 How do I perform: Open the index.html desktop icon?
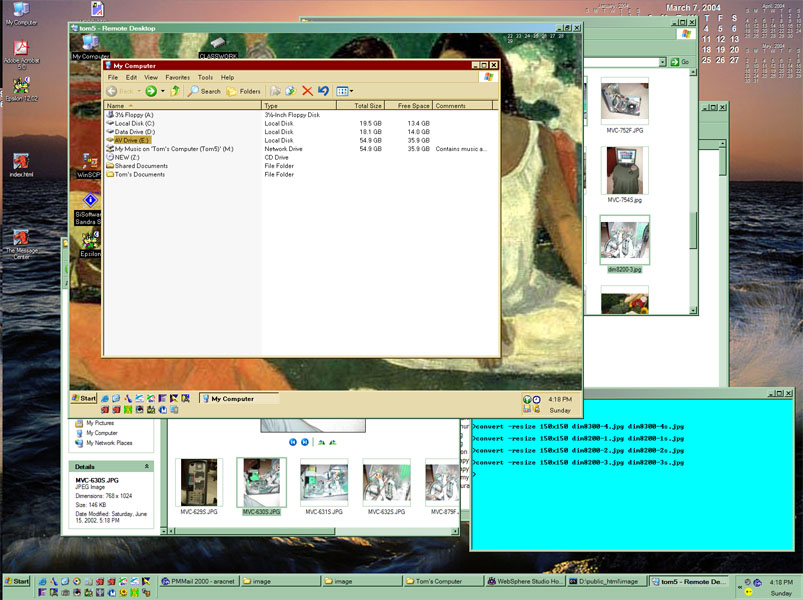point(21,163)
